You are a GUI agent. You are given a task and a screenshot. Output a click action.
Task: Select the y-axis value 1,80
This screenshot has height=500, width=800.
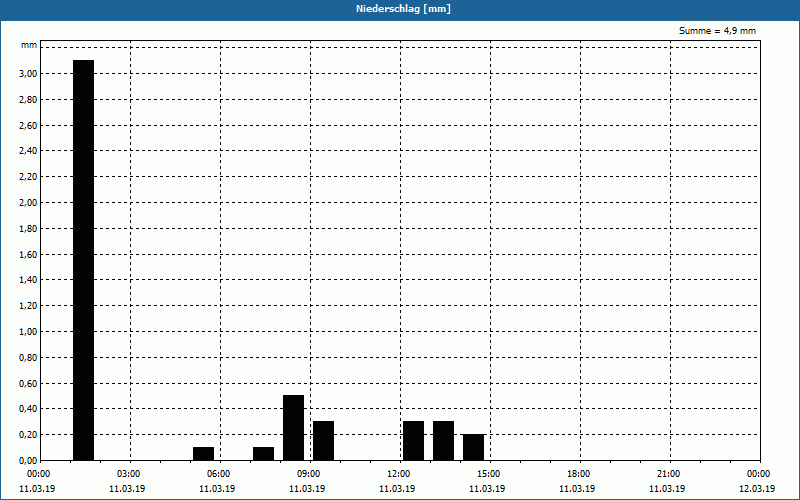(x=28, y=229)
